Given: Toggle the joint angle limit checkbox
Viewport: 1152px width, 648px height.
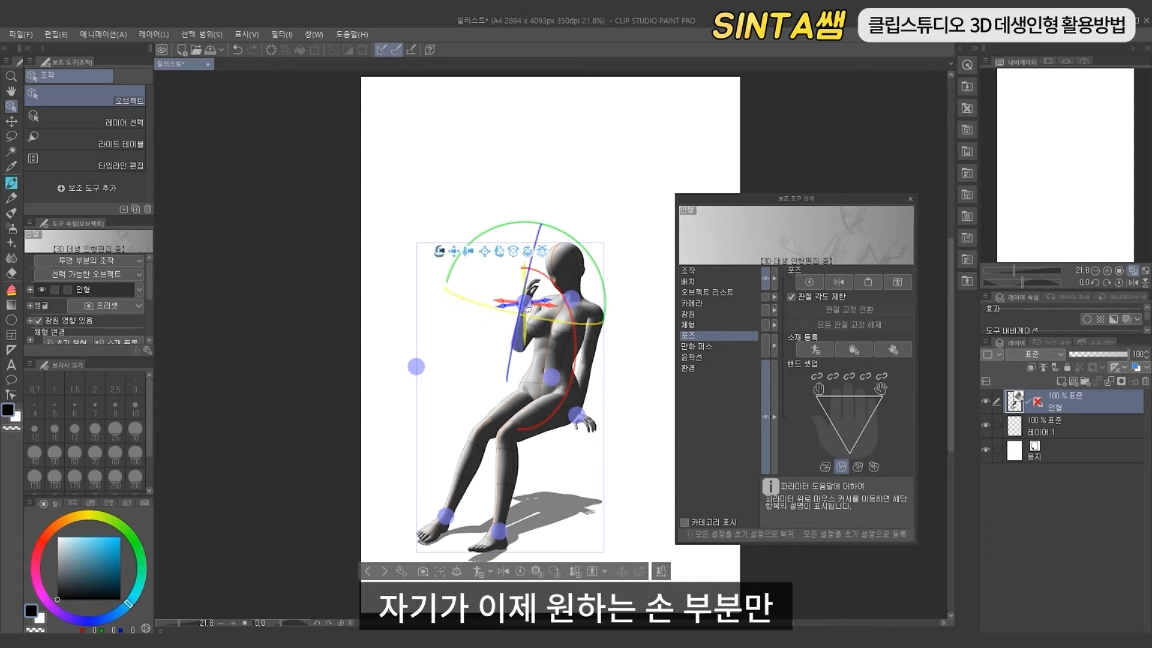Looking at the screenshot, I should tap(791, 297).
